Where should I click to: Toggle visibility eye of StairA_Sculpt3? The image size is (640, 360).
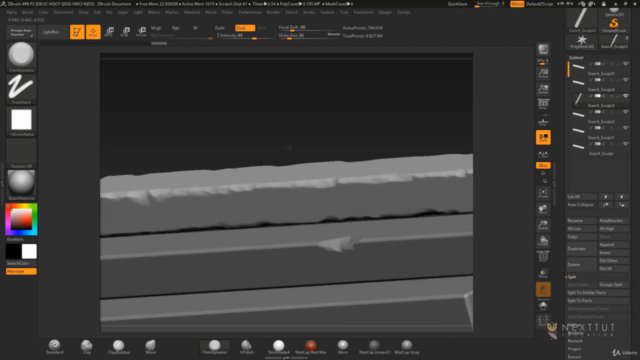pos(626,96)
